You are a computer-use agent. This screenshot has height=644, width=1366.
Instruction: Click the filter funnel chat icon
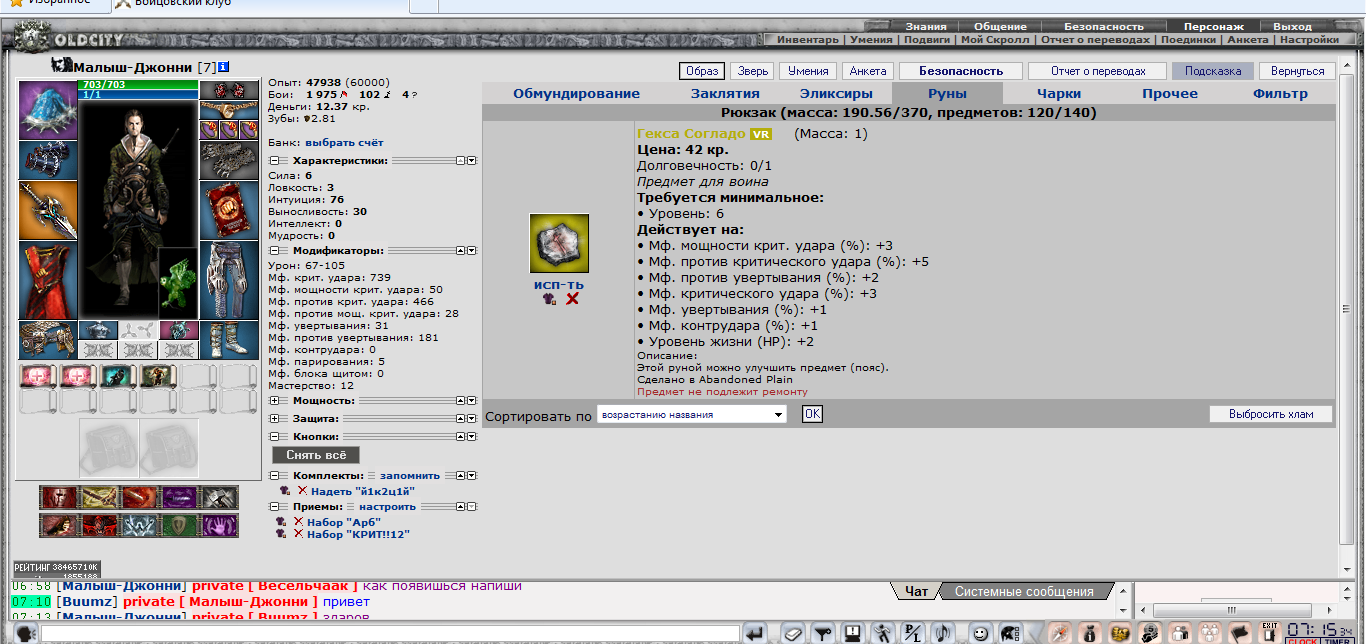click(823, 633)
